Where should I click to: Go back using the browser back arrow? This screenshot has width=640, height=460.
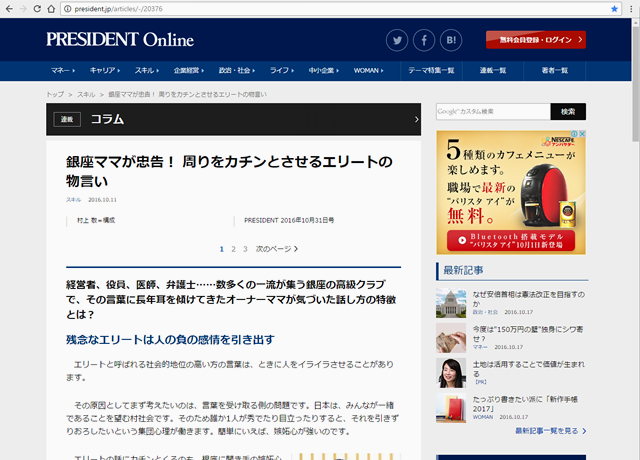(x=11, y=8)
